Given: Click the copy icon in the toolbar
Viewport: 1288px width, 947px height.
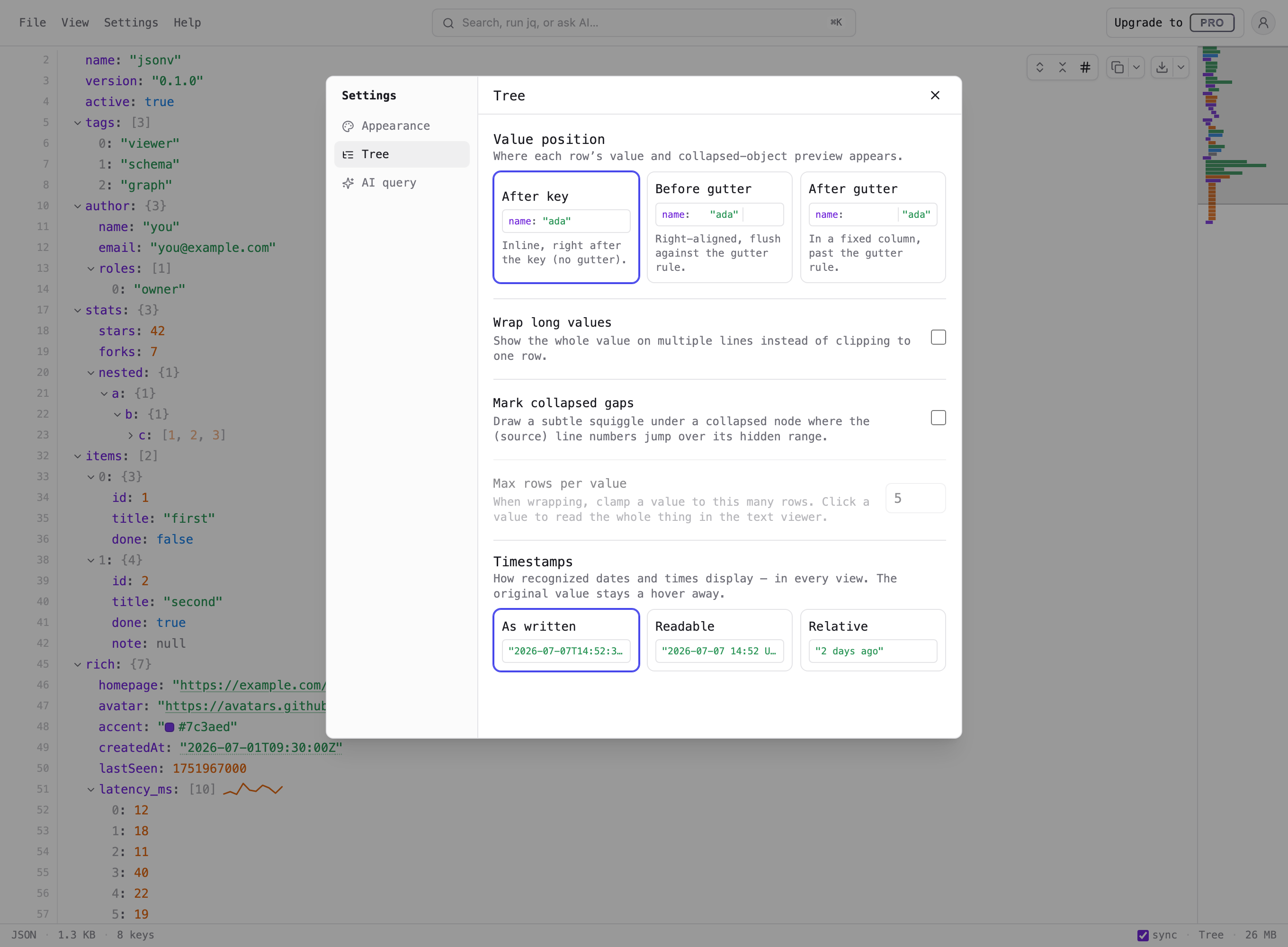Looking at the screenshot, I should click(1117, 68).
